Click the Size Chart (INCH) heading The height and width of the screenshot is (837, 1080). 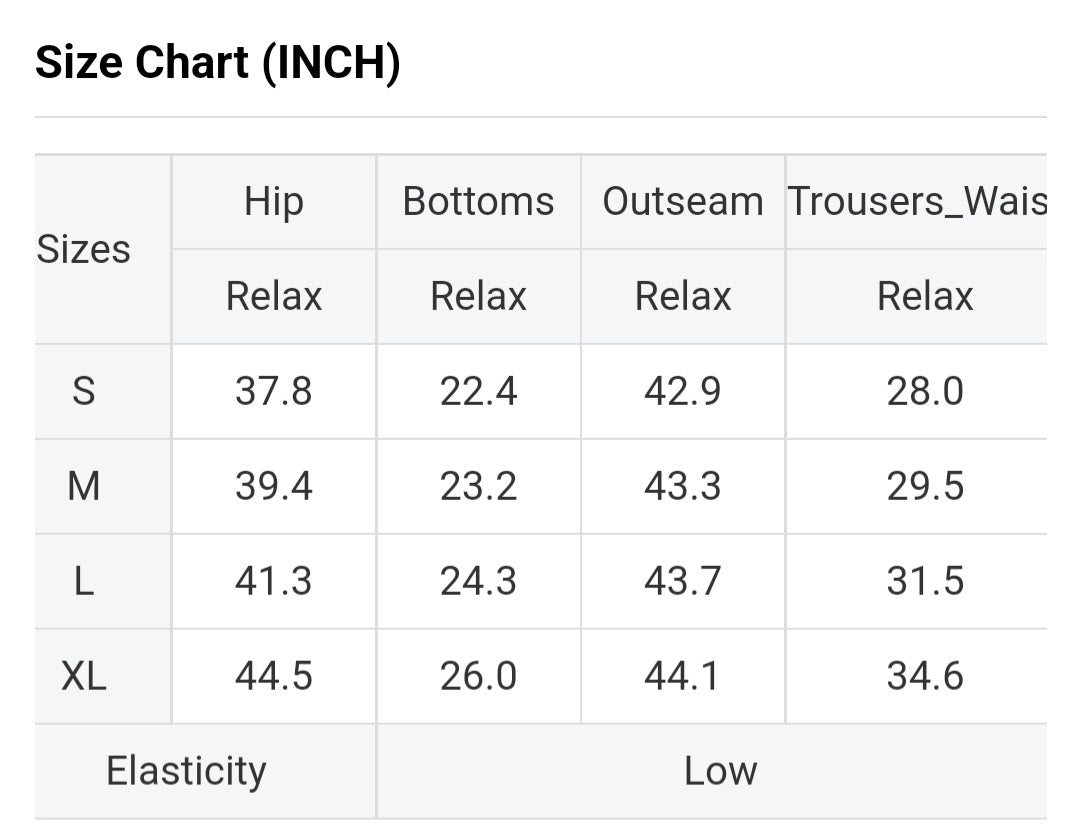point(218,64)
